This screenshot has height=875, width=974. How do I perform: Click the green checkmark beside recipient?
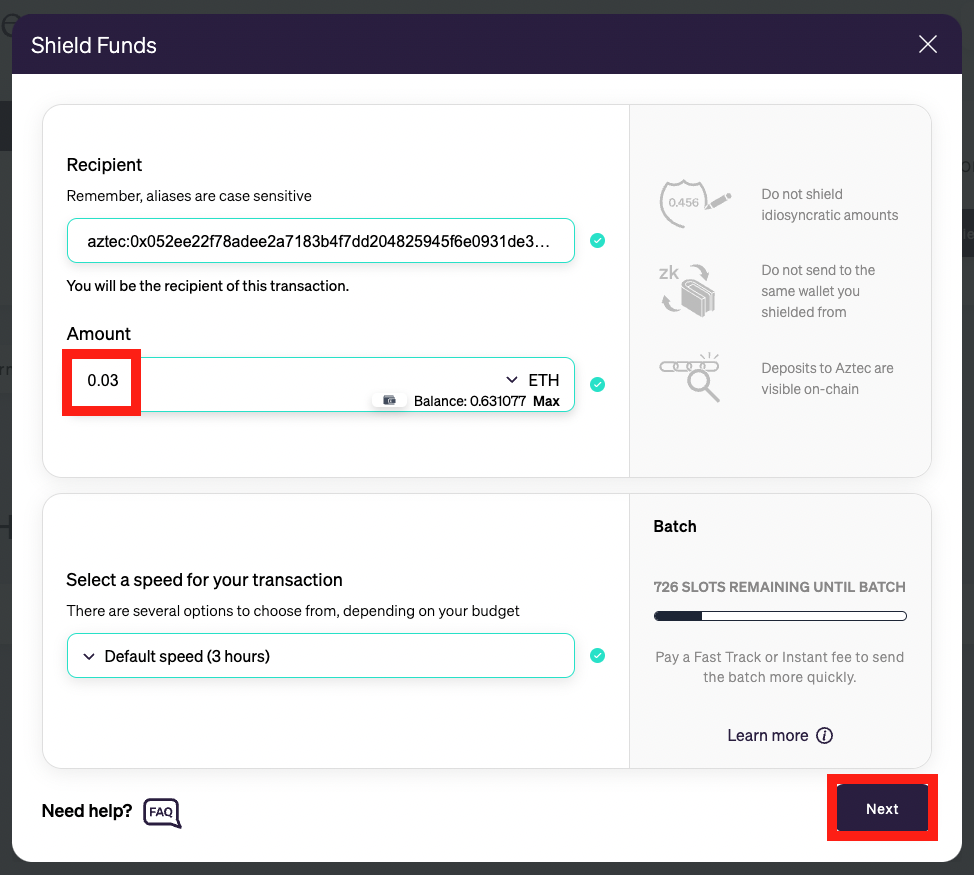(598, 240)
